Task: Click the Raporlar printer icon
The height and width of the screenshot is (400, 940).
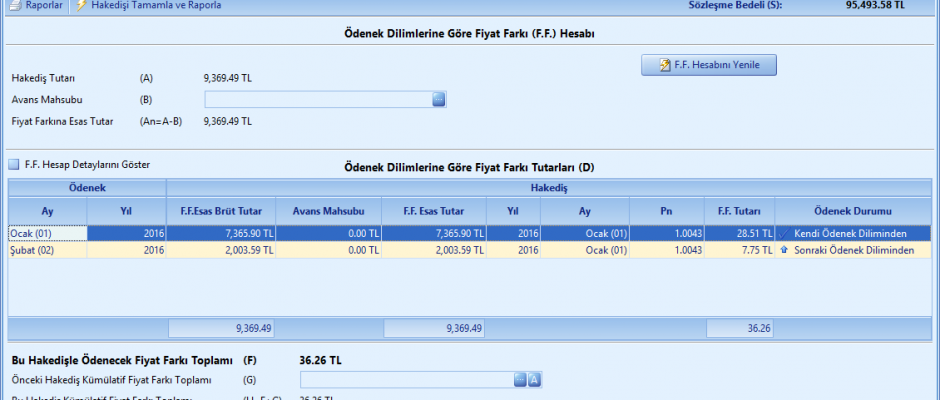Action: click(14, 5)
